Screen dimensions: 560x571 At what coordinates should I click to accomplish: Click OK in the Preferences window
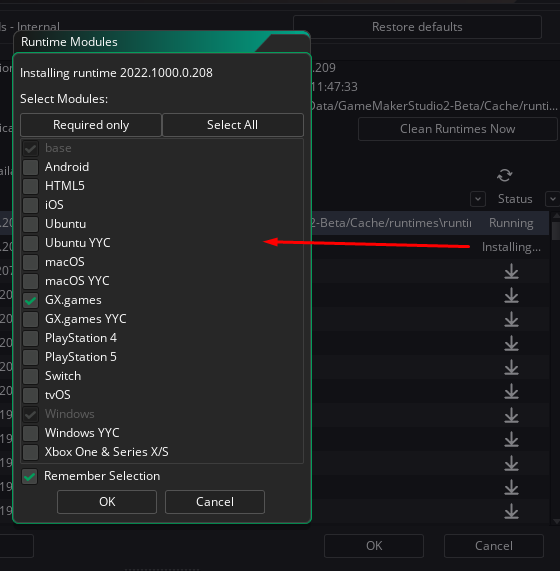tap(374, 546)
